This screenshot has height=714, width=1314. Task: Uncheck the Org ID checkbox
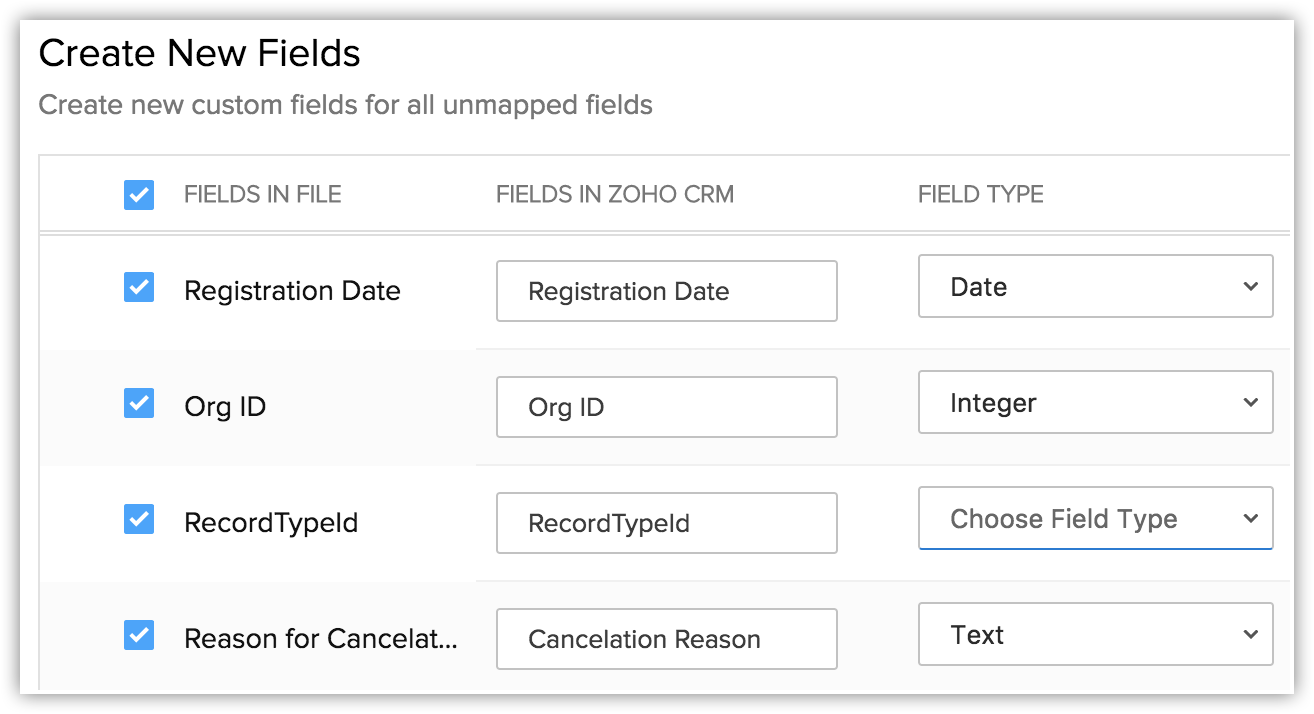(139, 404)
